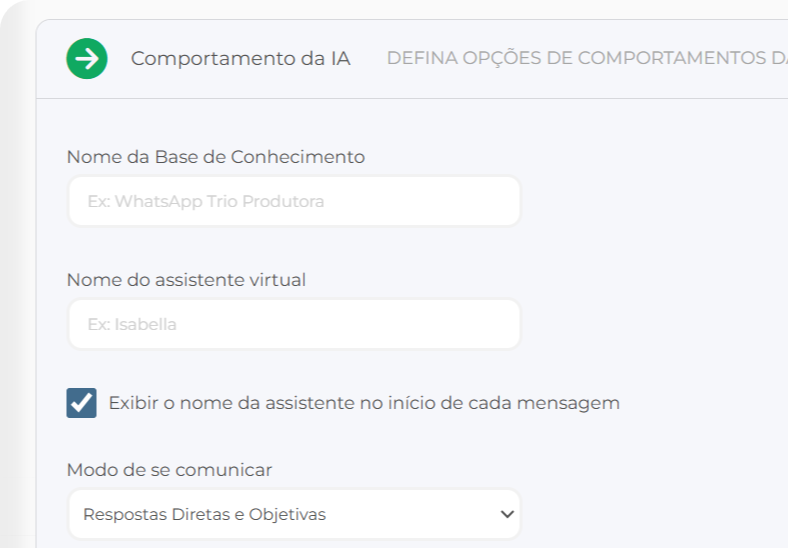Click the Respostas Diretas e Objetivas selected value
The image size is (788, 548).
[204, 515]
